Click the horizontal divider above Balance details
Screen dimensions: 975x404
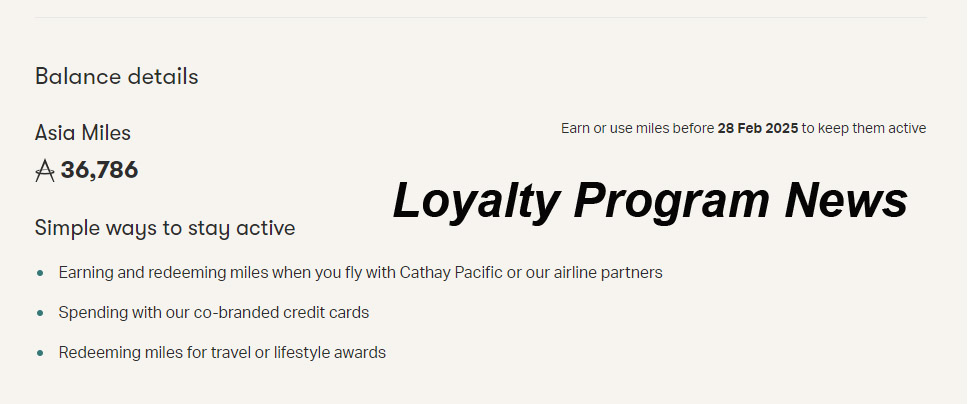click(480, 17)
